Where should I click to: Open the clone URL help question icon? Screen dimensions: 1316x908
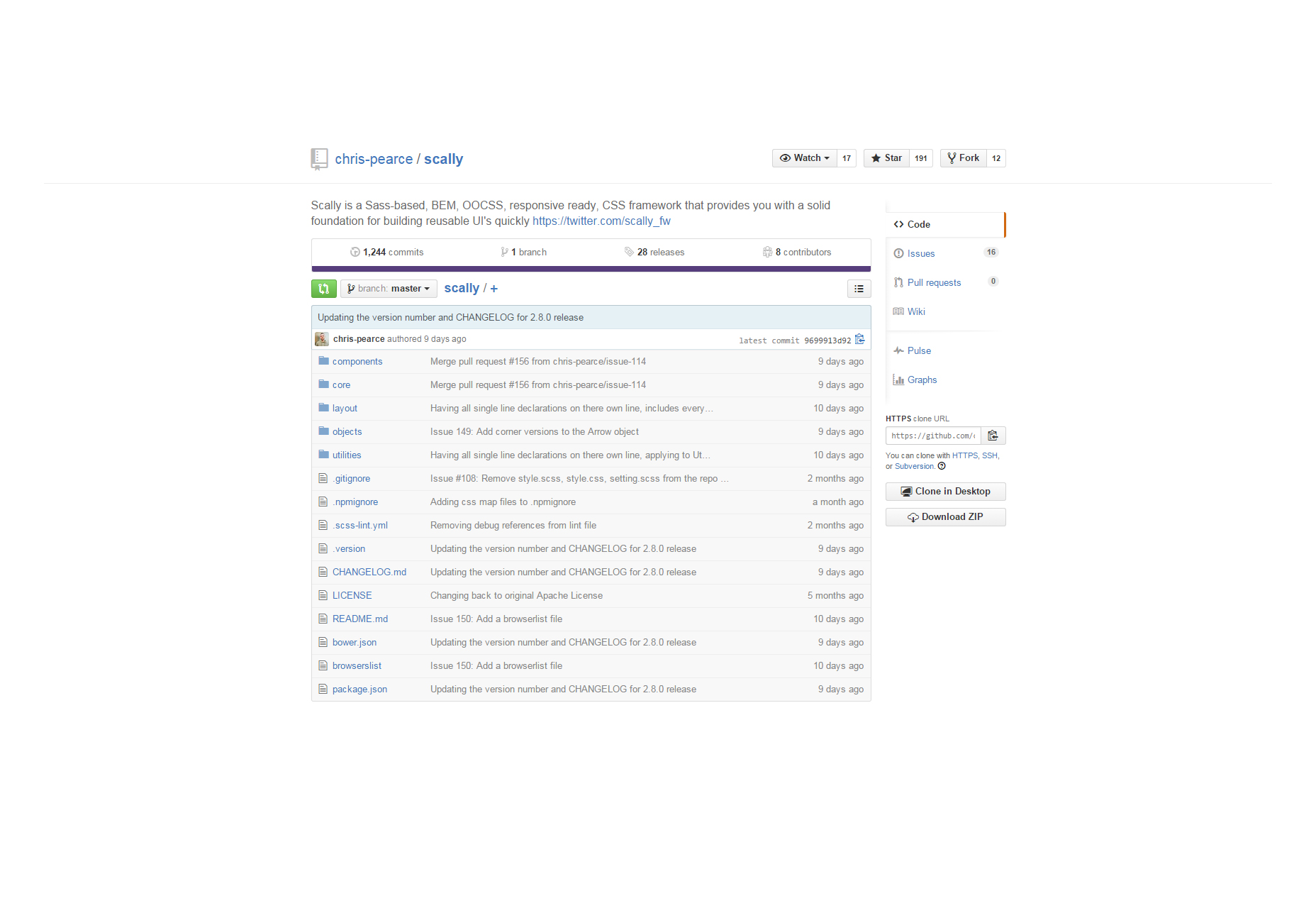pyautogui.click(x=942, y=467)
